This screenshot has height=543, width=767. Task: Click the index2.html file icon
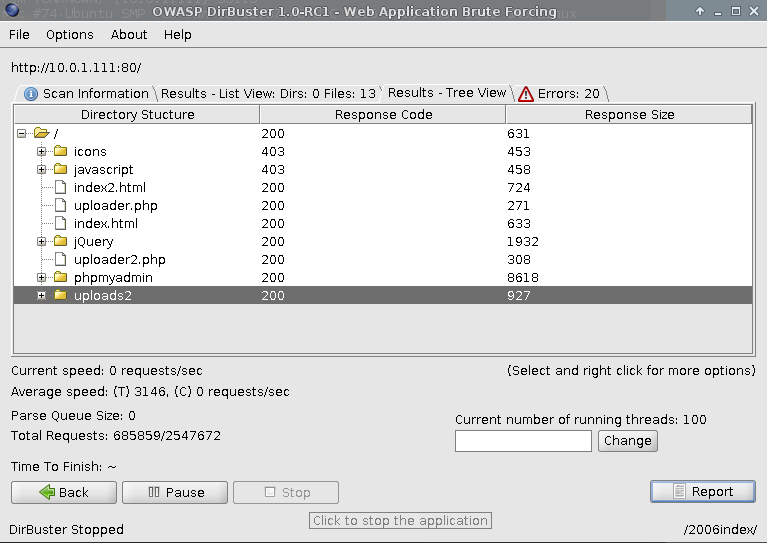pyautogui.click(x=60, y=188)
